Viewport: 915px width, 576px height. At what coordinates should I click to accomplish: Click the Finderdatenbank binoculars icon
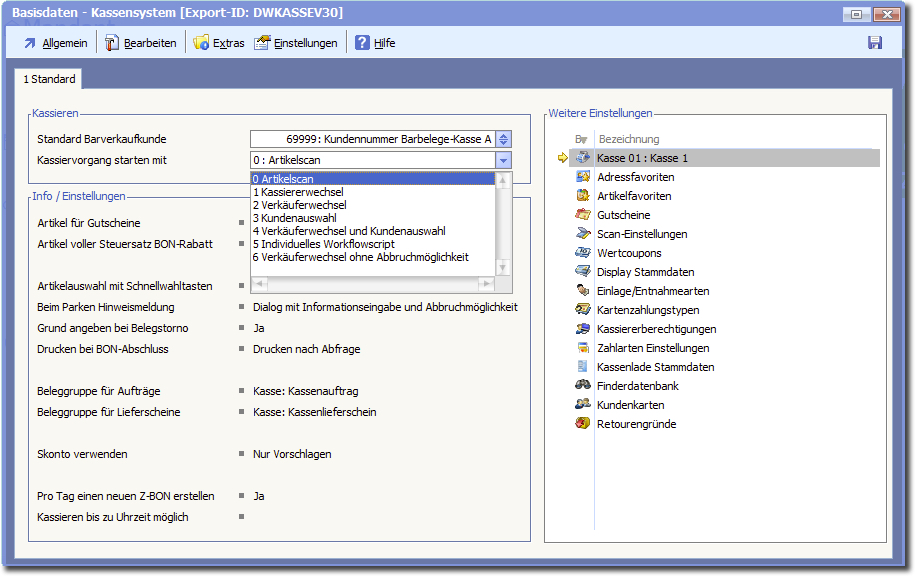coord(583,386)
